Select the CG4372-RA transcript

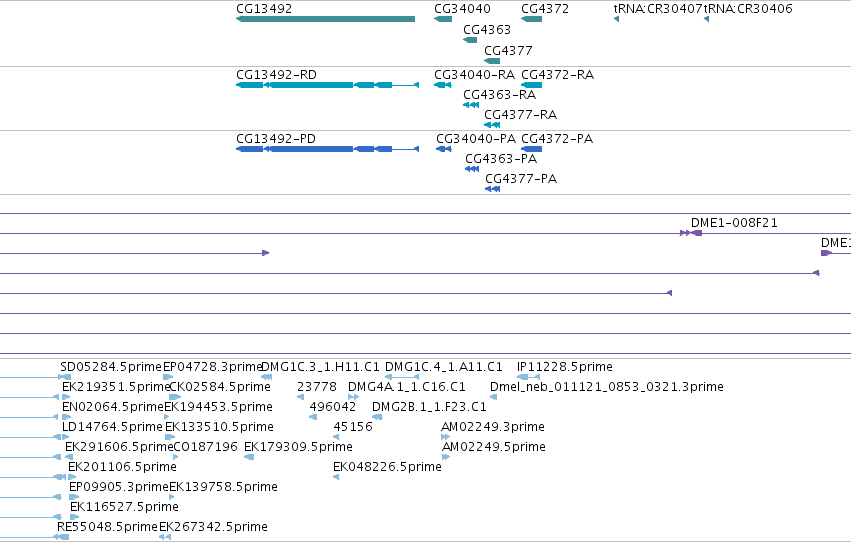[531, 85]
